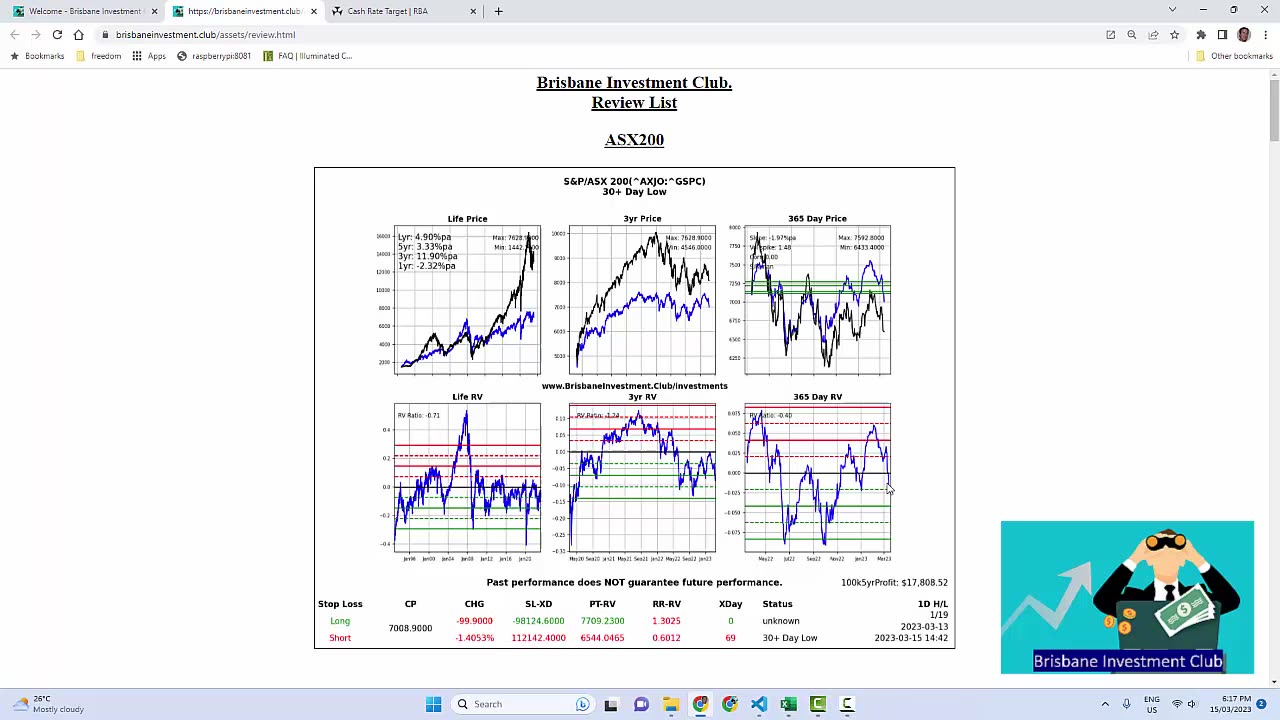Open the Windows Start menu
The image size is (1280, 720).
click(x=433, y=704)
